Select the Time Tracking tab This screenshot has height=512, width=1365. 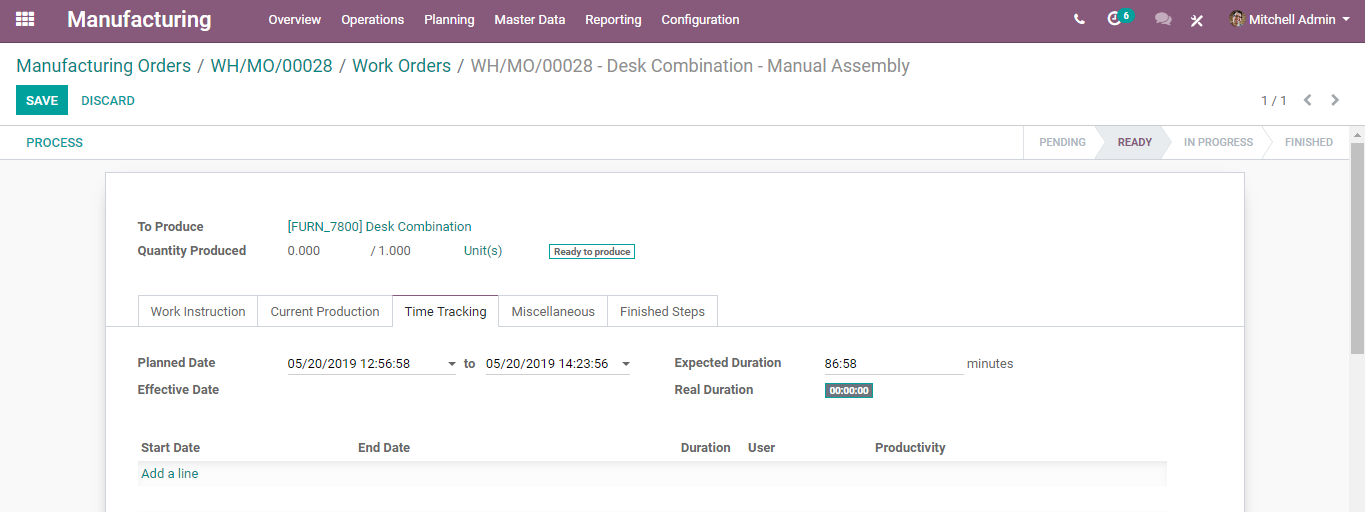446,311
